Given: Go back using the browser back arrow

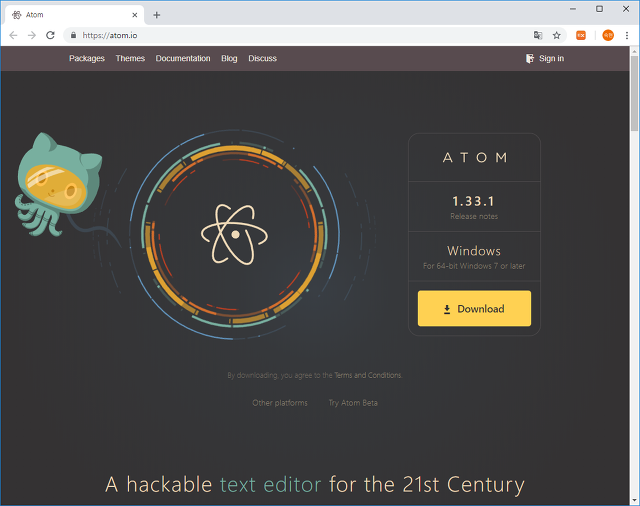Looking at the screenshot, I should [x=13, y=36].
